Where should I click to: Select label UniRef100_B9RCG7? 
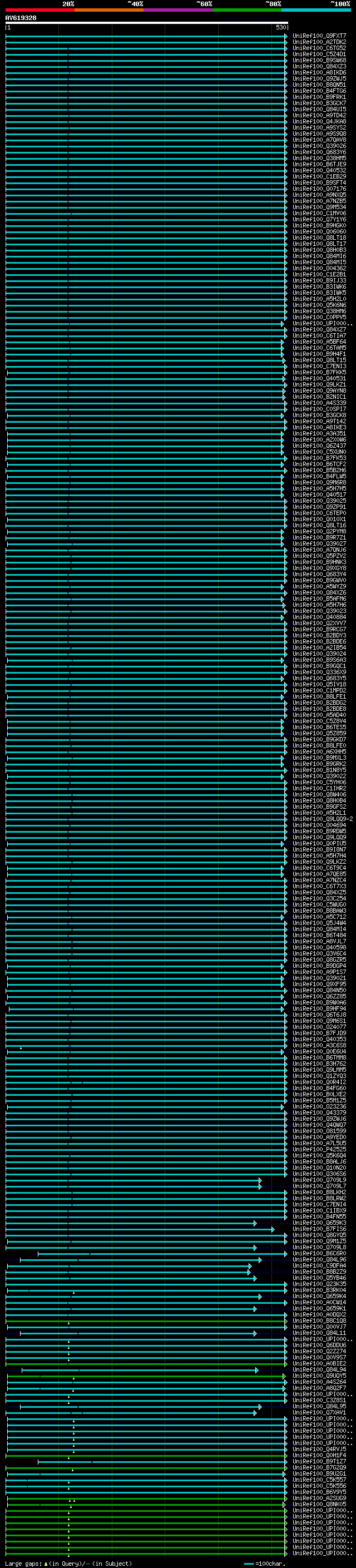click(x=319, y=630)
